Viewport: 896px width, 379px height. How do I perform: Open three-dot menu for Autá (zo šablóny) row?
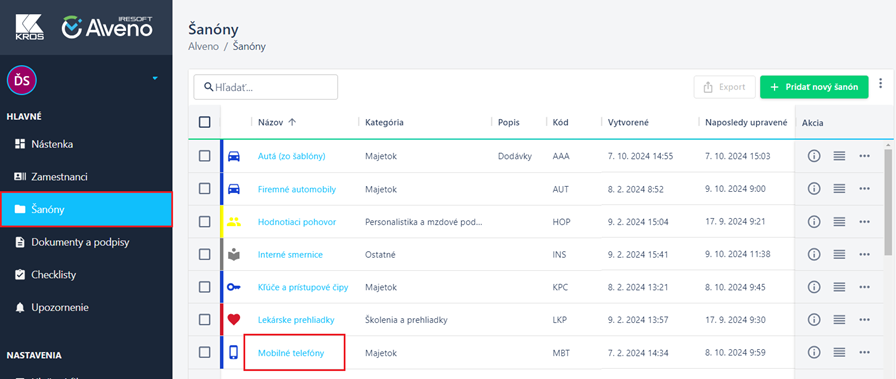(x=864, y=156)
